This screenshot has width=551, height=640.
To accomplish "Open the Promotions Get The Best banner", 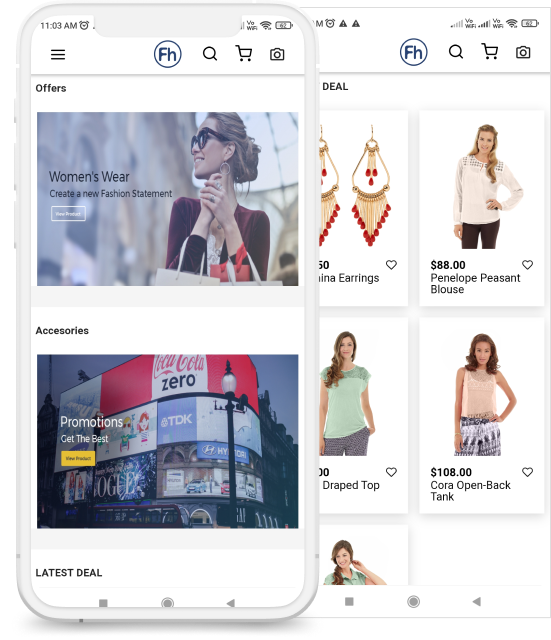I will tap(167, 441).
